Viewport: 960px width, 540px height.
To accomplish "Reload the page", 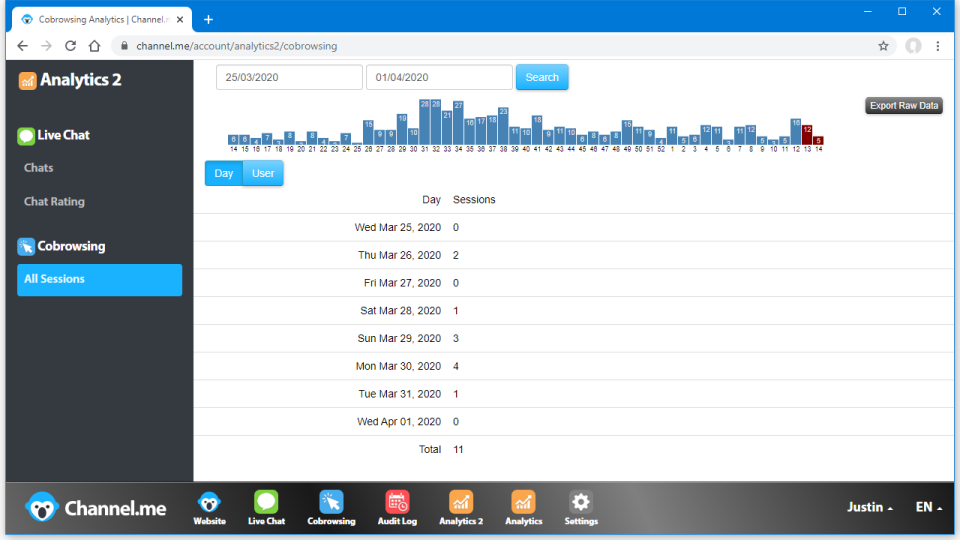I will 70,46.
